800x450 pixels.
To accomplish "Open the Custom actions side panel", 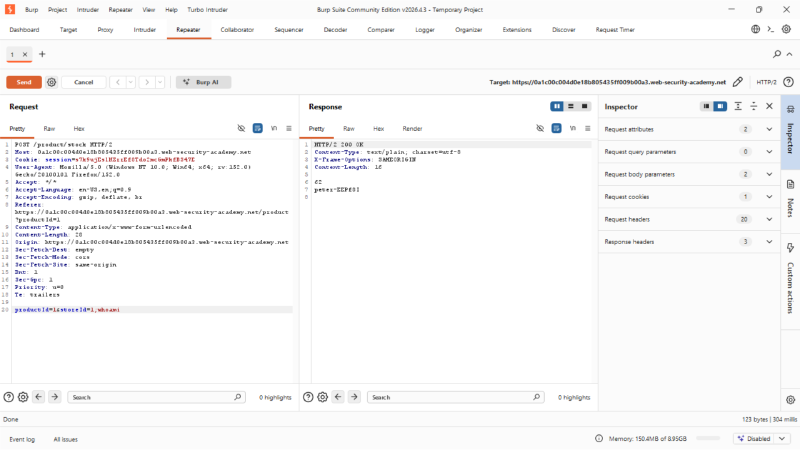I will [790, 279].
